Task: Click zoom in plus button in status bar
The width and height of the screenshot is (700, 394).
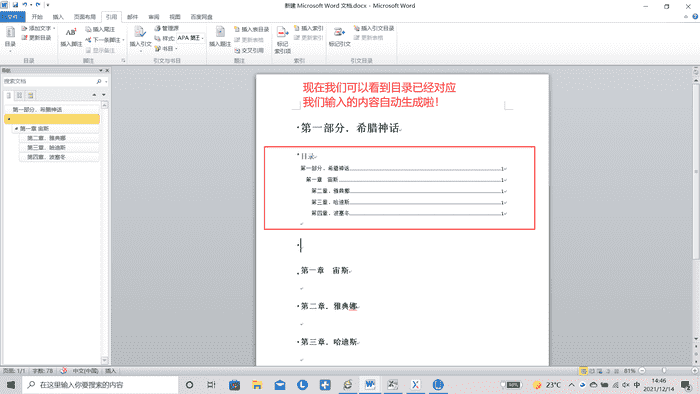Action: coord(695,371)
